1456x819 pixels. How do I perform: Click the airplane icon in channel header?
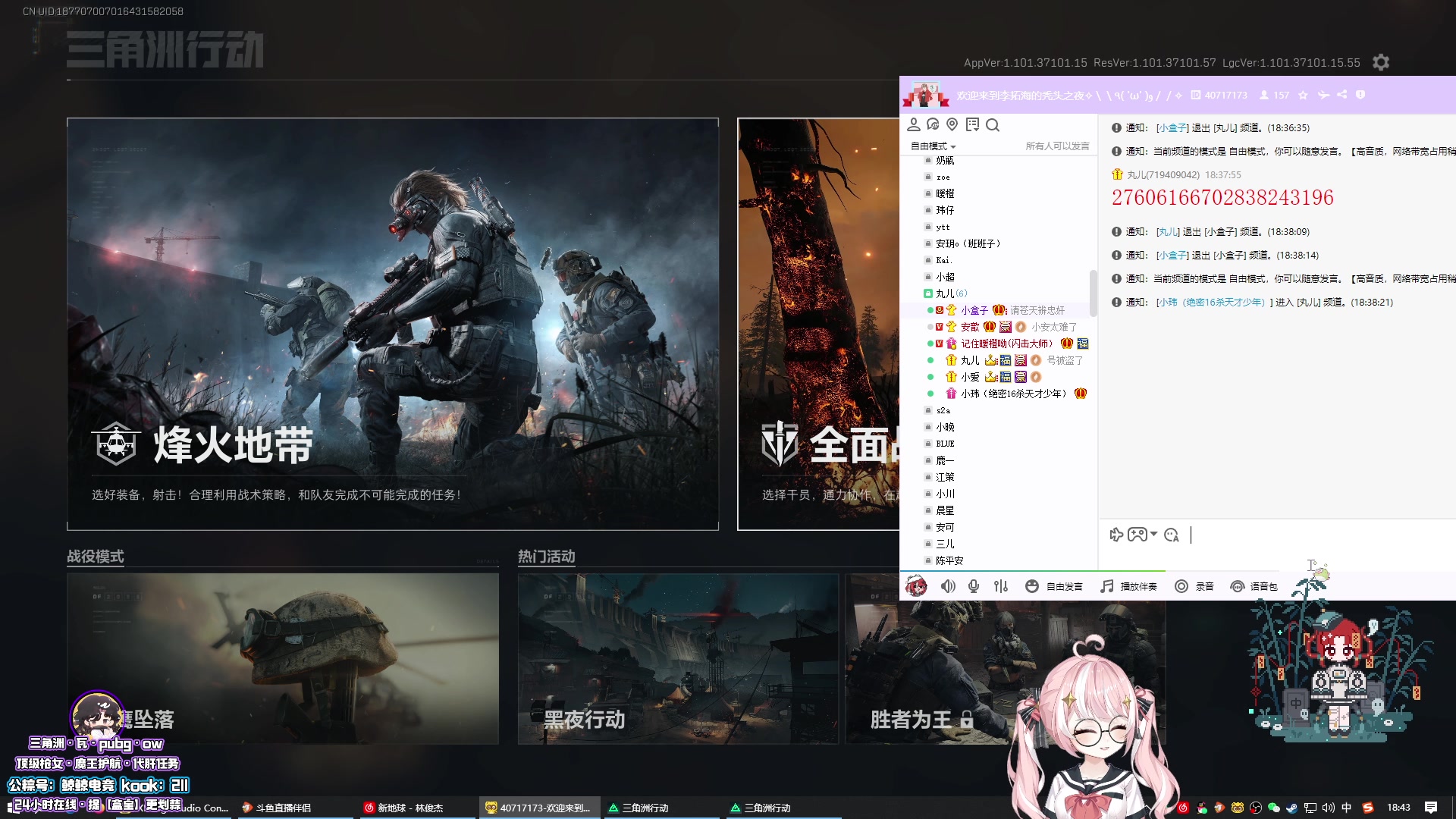tap(1323, 95)
